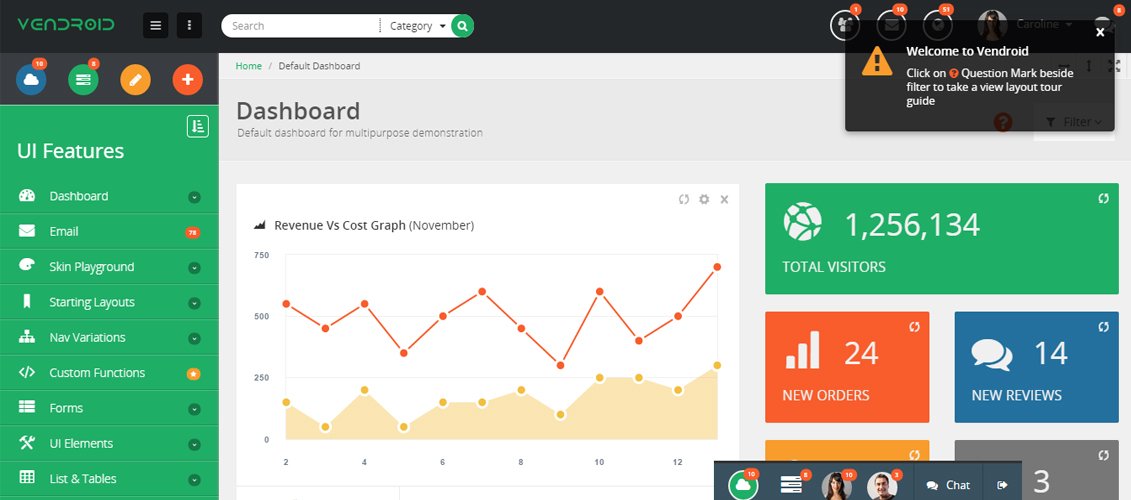Click the orange pencil edit icon
1131x500 pixels.
pos(135,79)
